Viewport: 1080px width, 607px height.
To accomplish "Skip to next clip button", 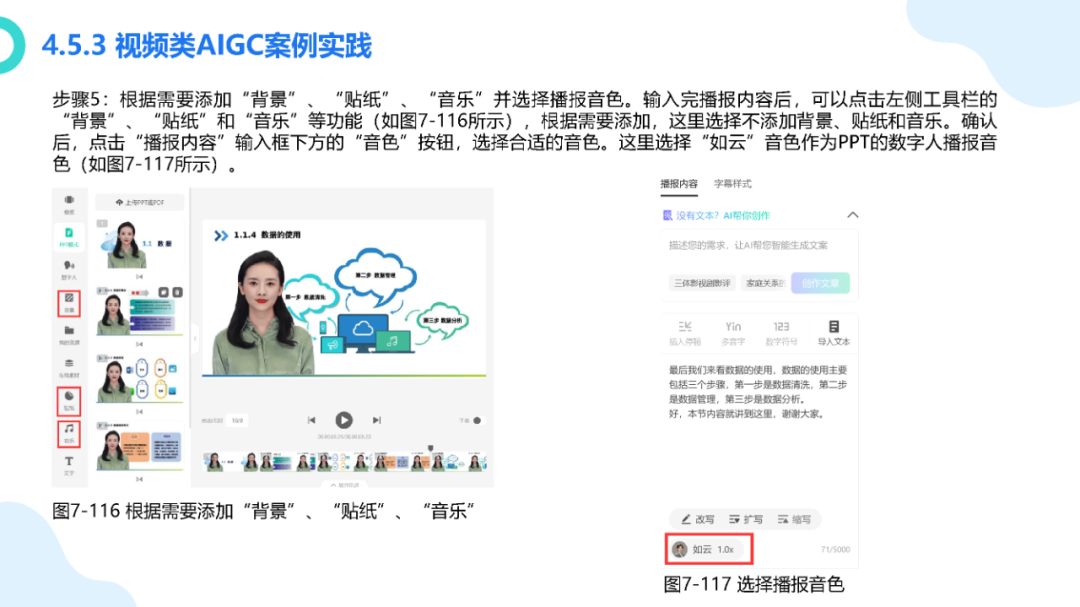I will pos(376,420).
